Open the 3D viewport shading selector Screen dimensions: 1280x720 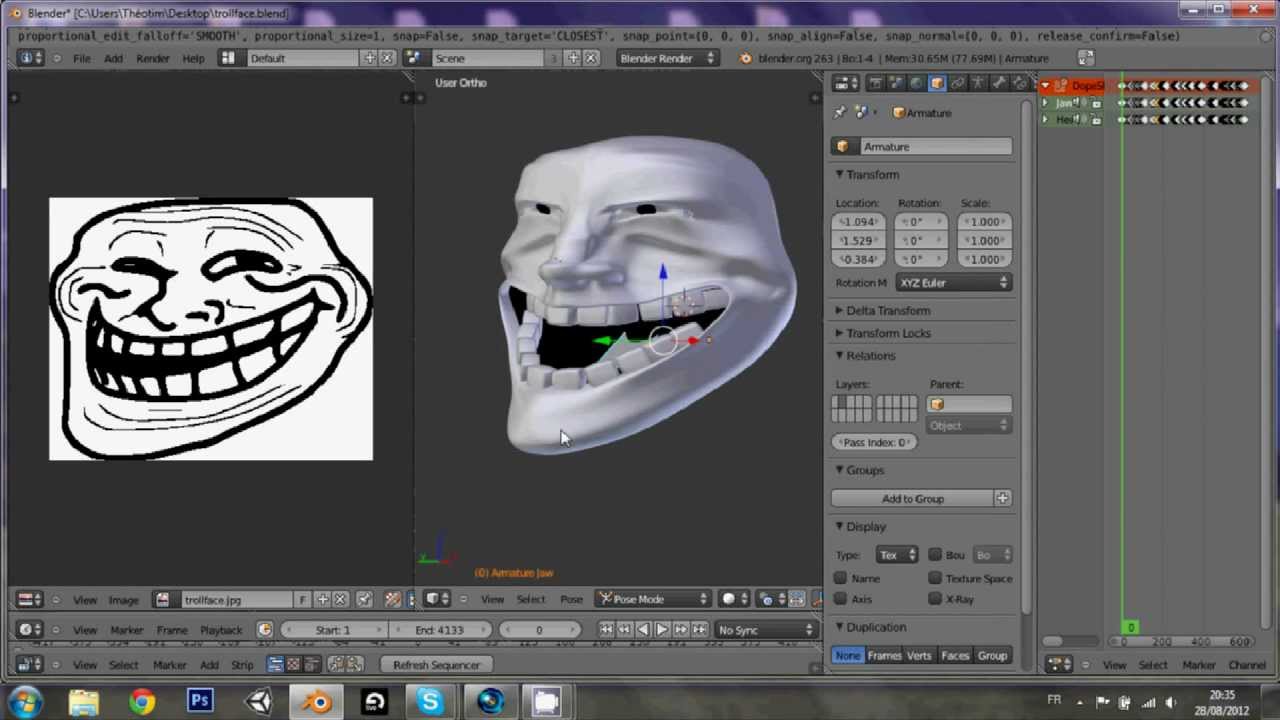pyautogui.click(x=735, y=599)
